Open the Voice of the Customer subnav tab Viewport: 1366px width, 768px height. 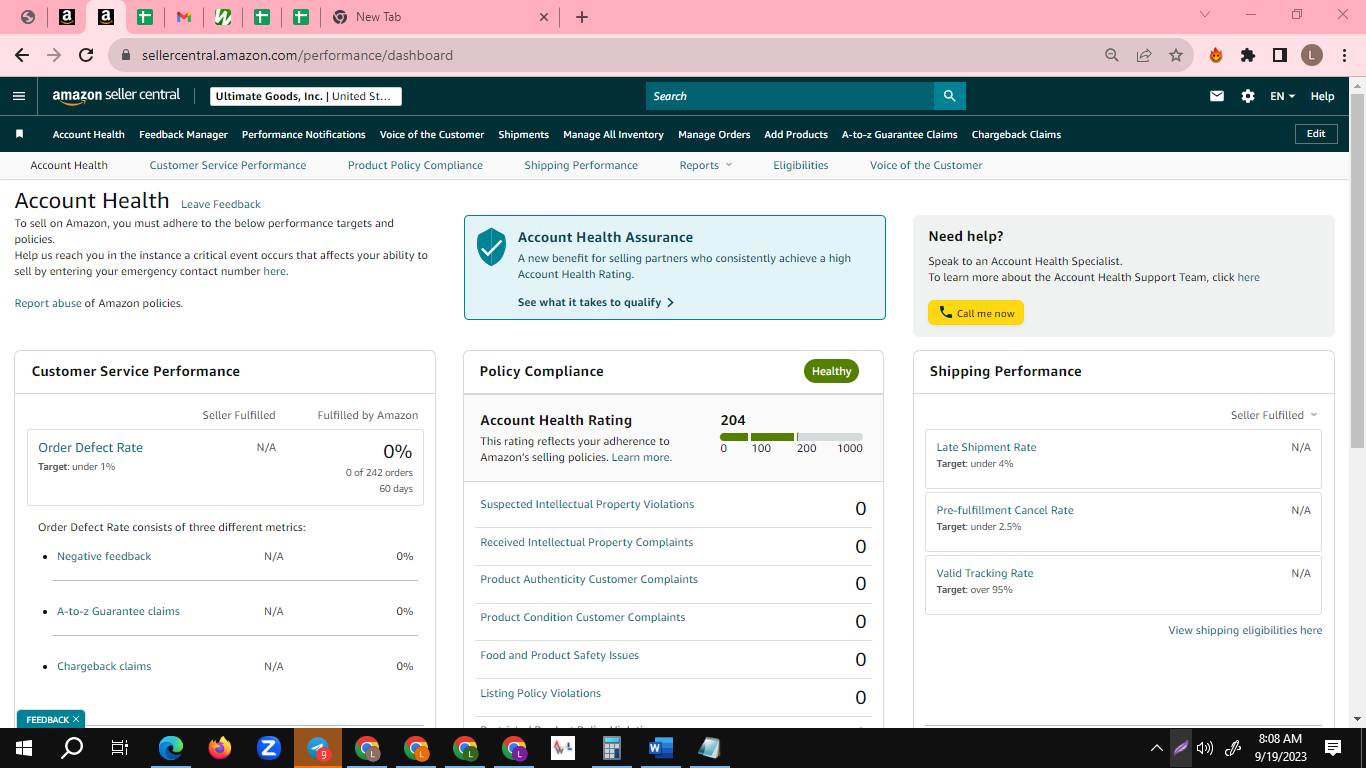pyautogui.click(x=926, y=165)
